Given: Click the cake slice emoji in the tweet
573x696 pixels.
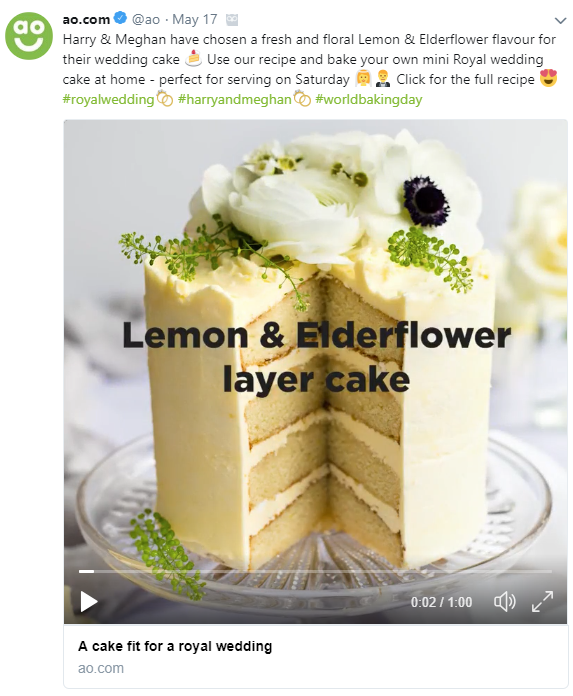Looking at the screenshot, I should (x=193, y=59).
